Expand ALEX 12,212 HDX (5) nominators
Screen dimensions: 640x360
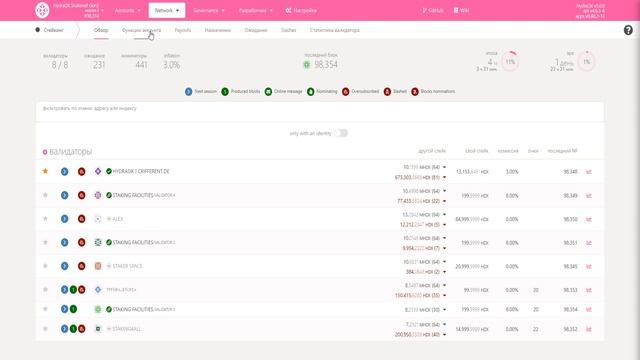coord(444,224)
